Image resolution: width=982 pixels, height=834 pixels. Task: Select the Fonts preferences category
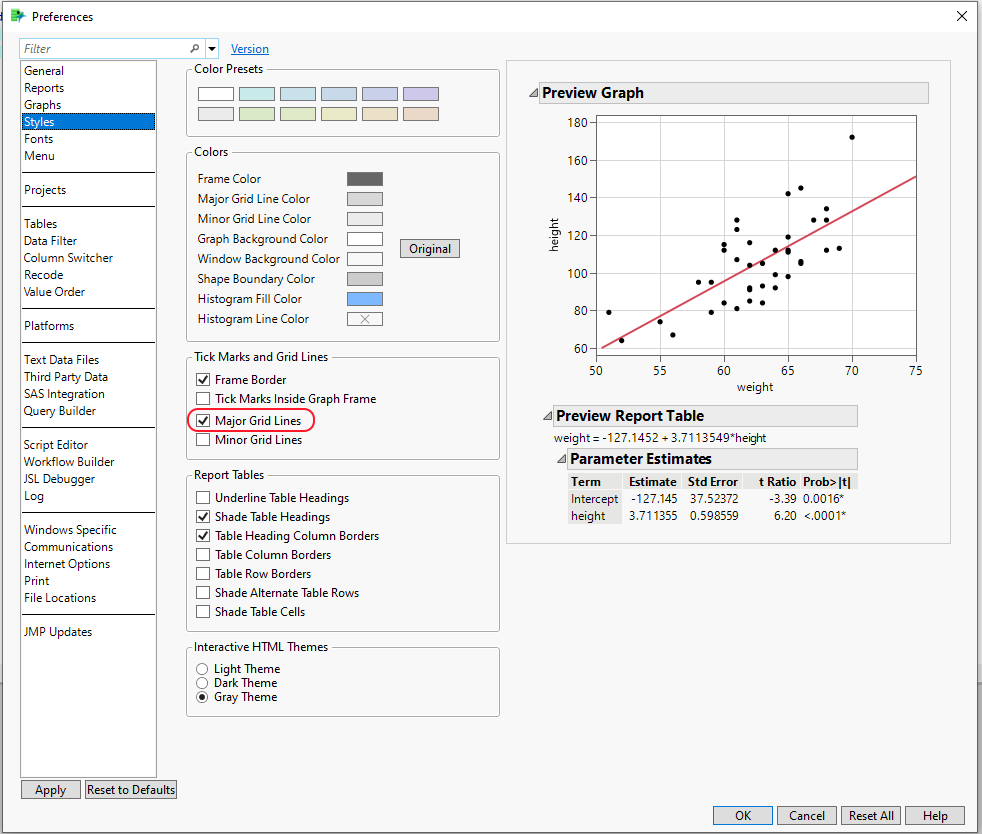click(x=38, y=138)
